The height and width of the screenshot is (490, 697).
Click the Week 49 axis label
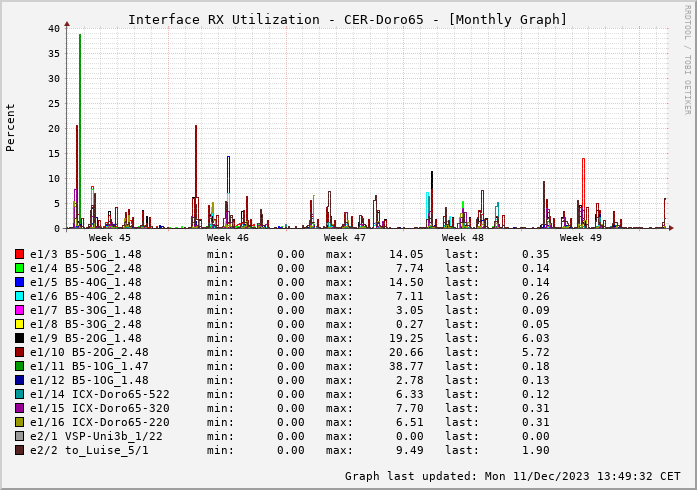click(580, 237)
